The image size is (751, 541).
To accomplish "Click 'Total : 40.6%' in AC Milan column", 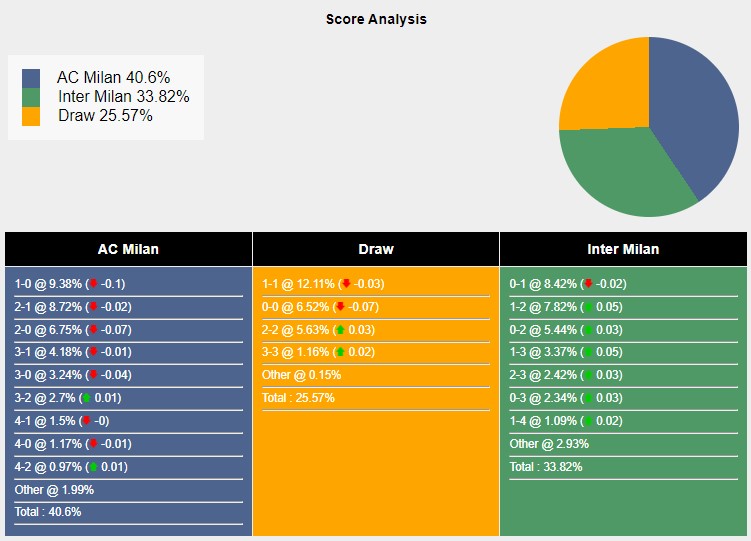I will point(48,512).
